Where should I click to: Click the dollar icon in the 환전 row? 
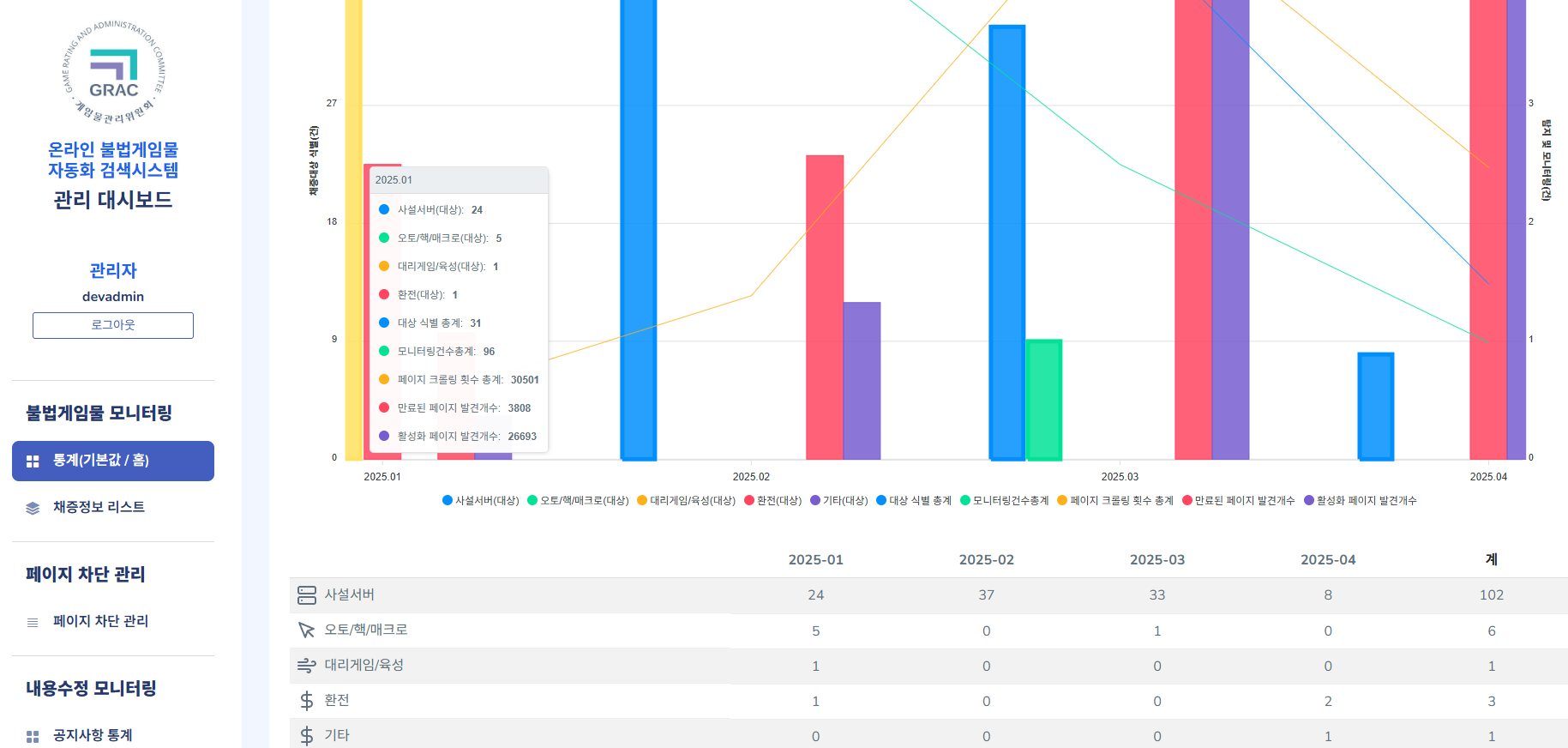(306, 701)
